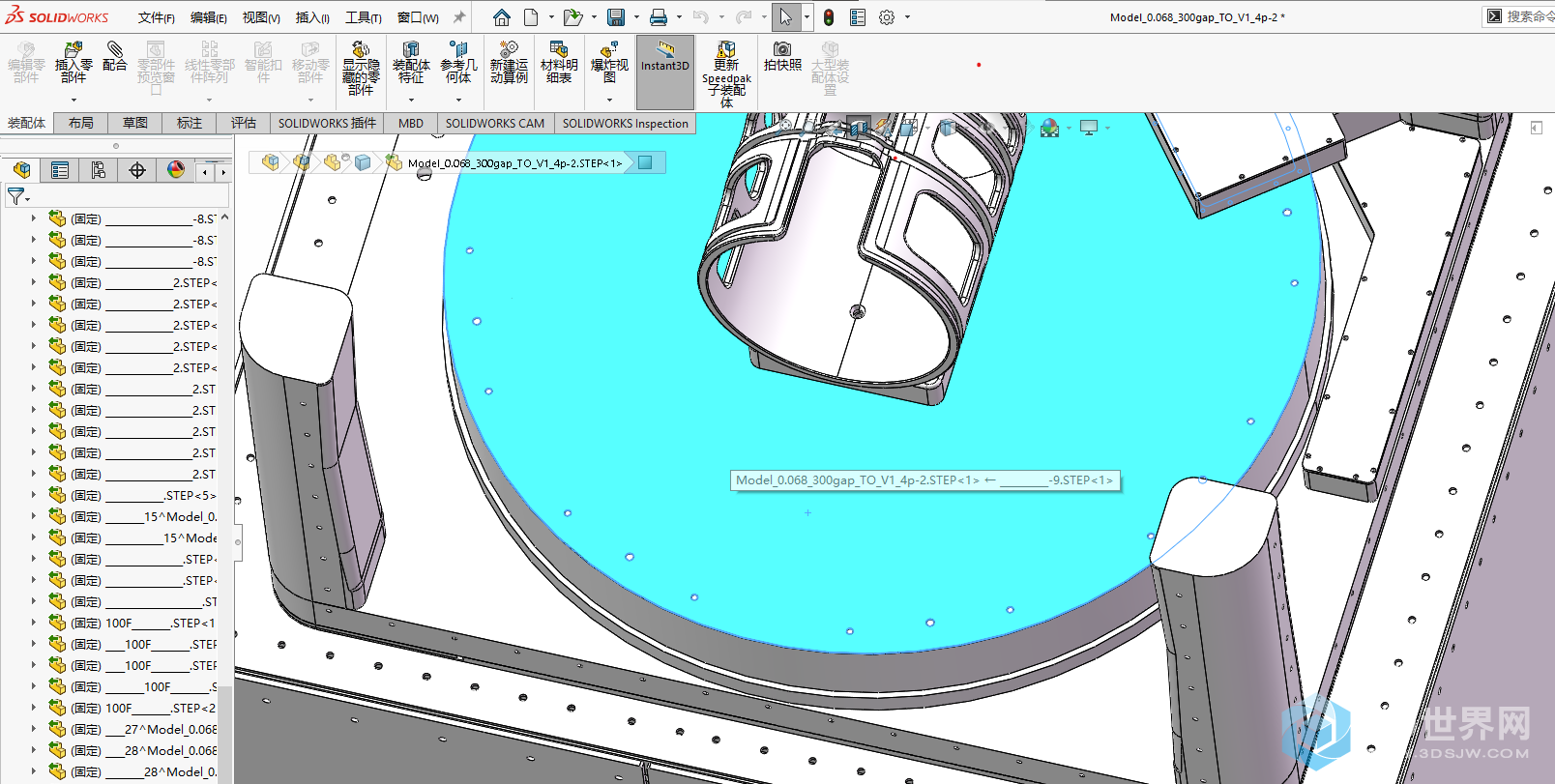The width and height of the screenshot is (1555, 784).
Task: Click New Motion Study (新建运动算例)
Action: (509, 63)
